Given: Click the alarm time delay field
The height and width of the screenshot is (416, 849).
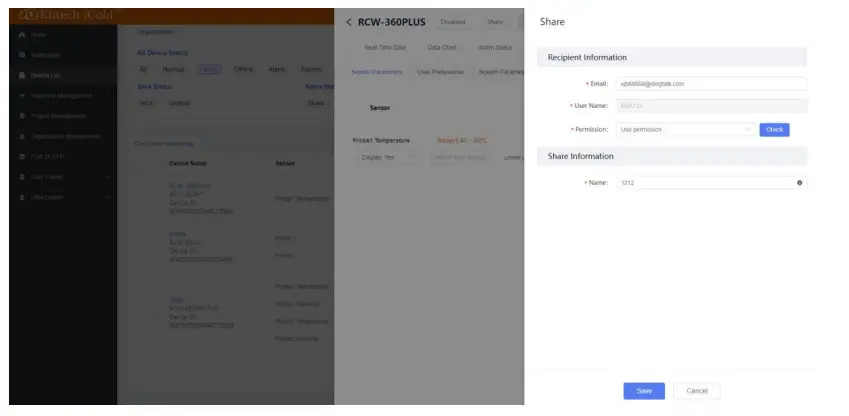Looking at the screenshot, I should 462,158.
